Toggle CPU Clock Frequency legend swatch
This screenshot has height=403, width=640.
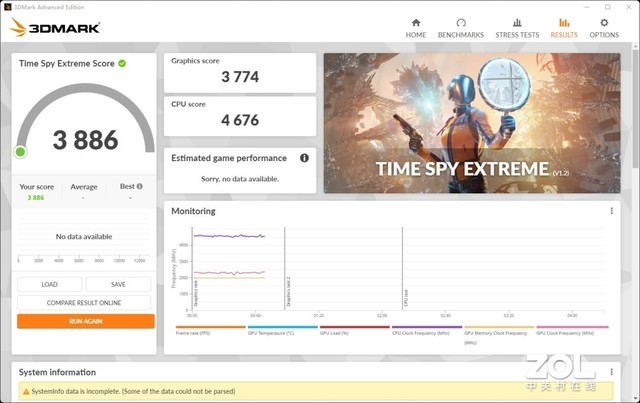[x=427, y=327]
